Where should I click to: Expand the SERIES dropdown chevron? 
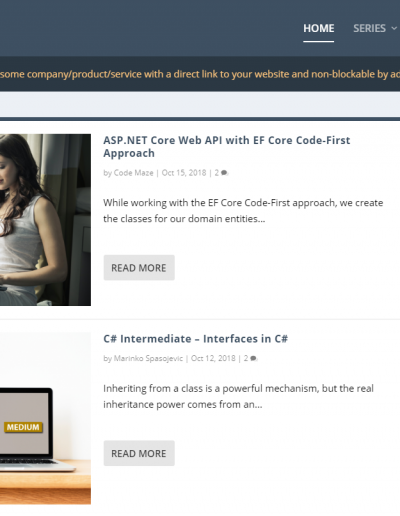click(394, 28)
